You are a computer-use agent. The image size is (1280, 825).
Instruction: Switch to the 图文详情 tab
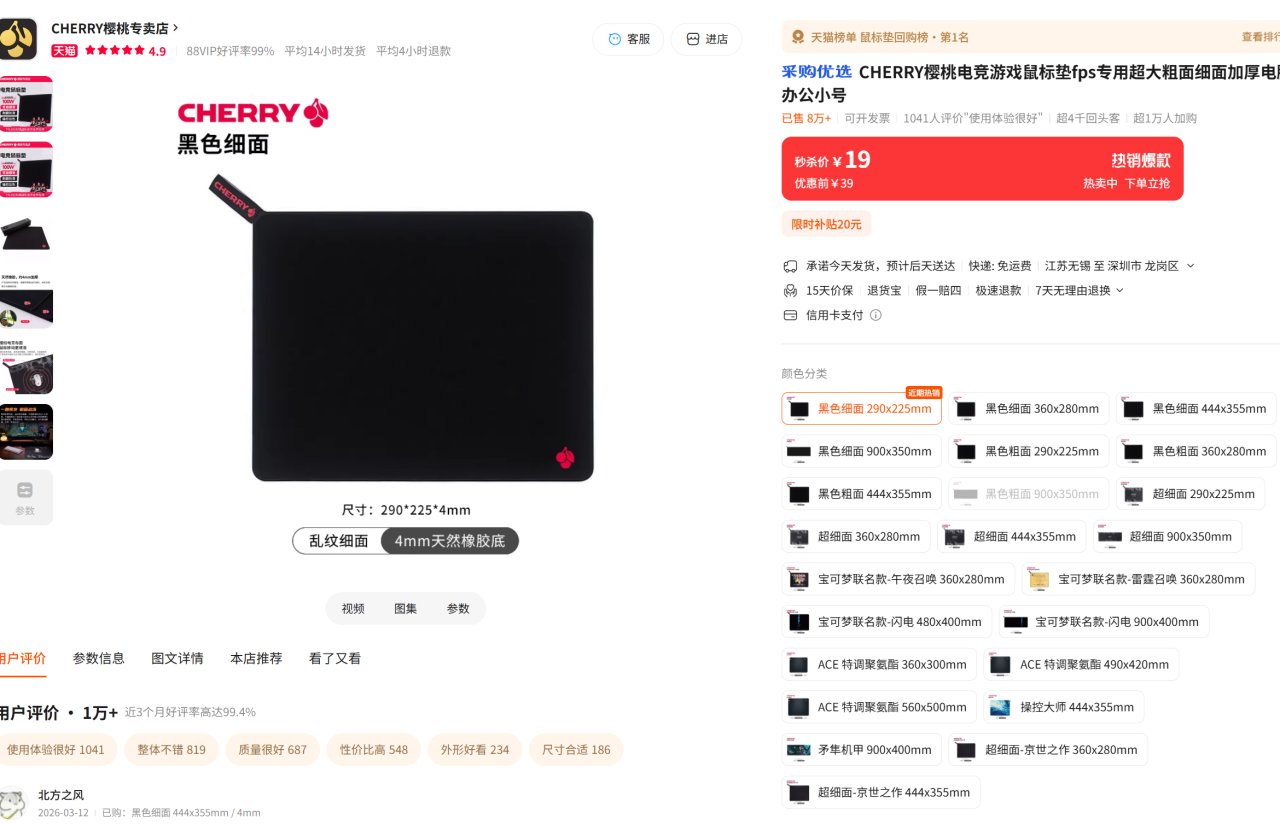point(177,658)
